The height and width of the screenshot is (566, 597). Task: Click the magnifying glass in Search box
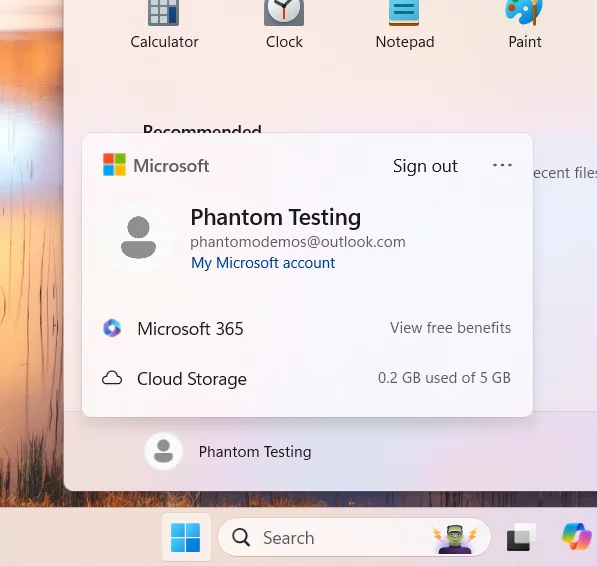pyautogui.click(x=241, y=537)
